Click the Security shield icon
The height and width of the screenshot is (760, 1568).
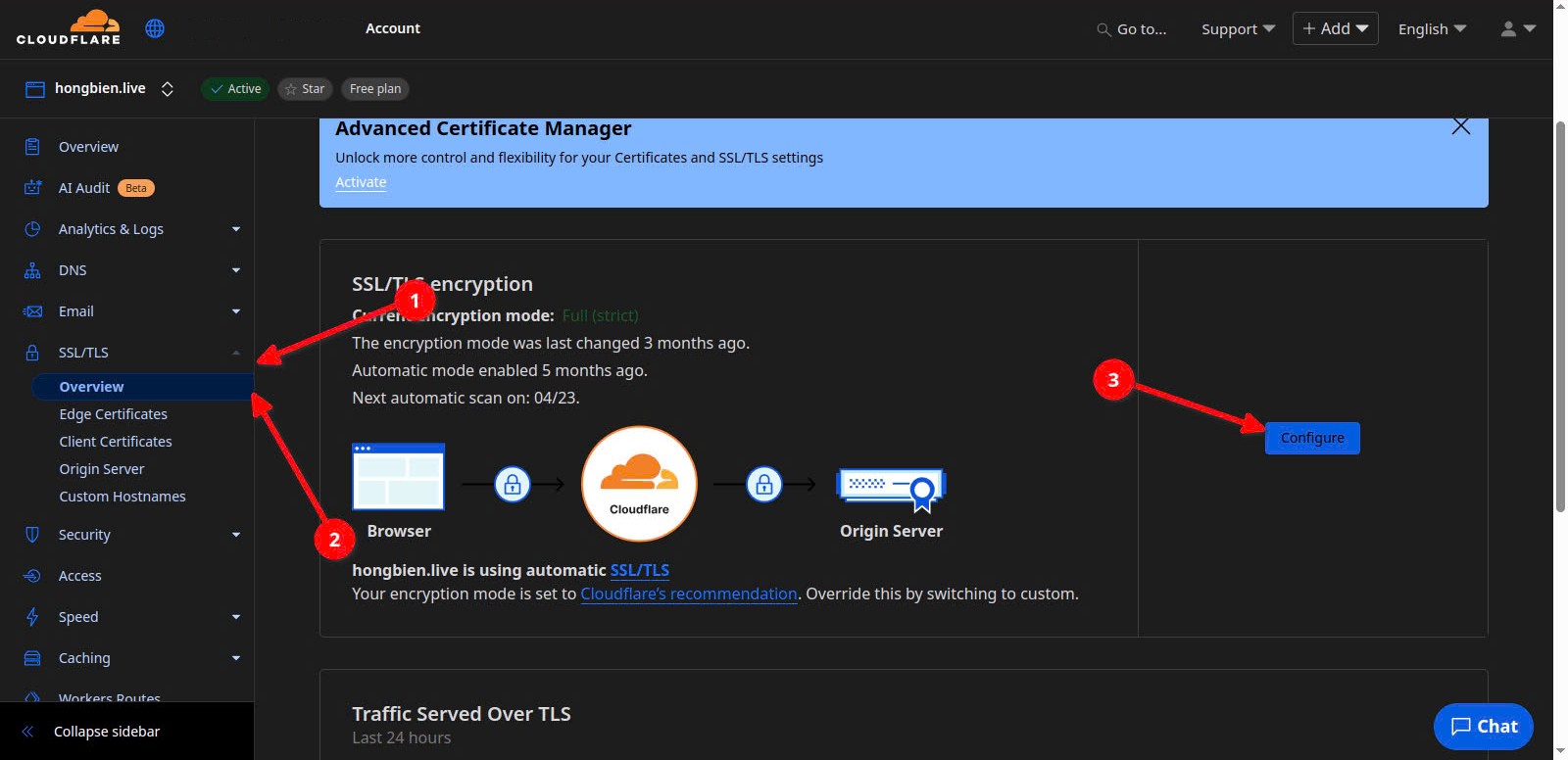click(x=32, y=535)
